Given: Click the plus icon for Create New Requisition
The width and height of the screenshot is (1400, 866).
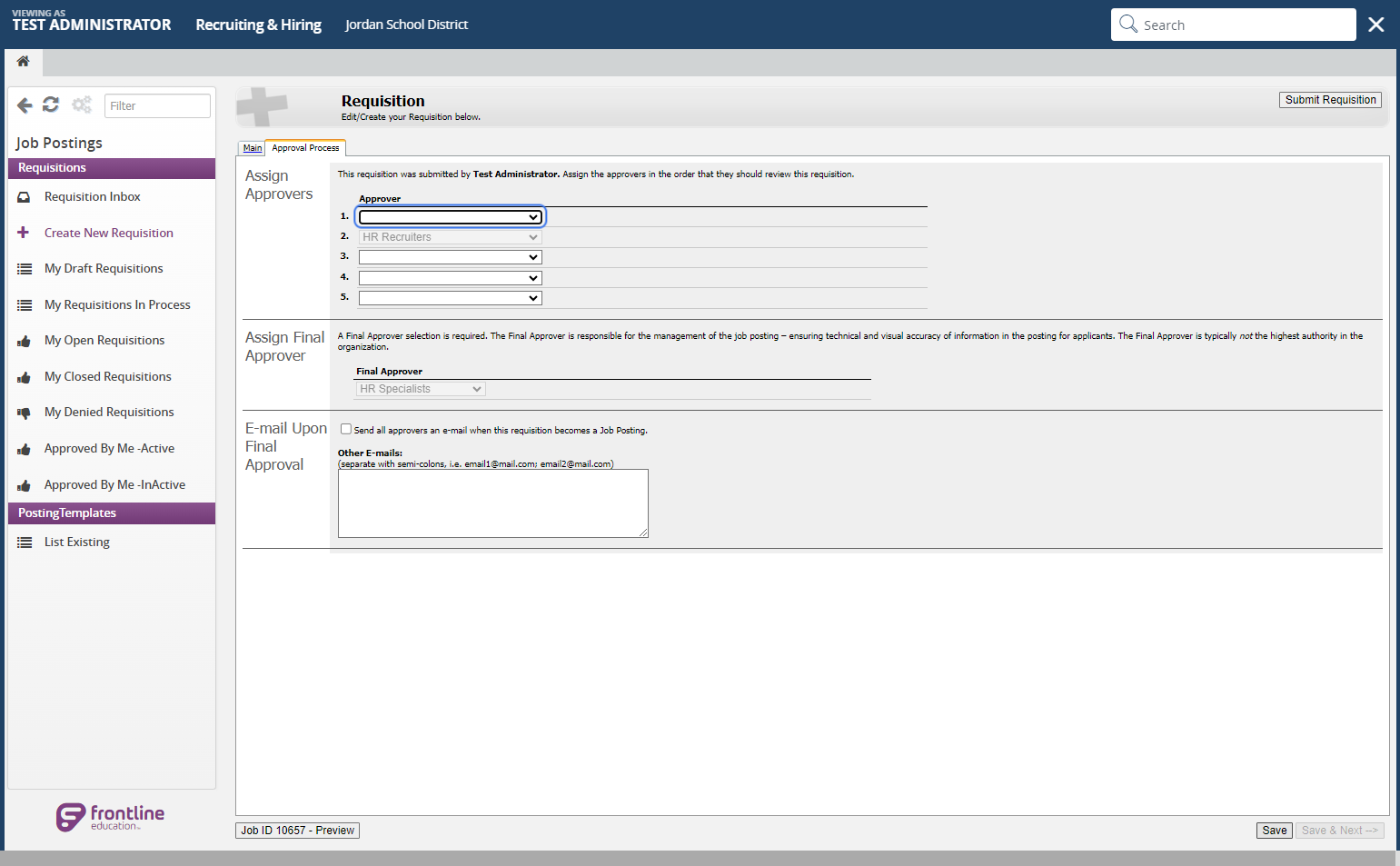Looking at the screenshot, I should click(x=24, y=233).
